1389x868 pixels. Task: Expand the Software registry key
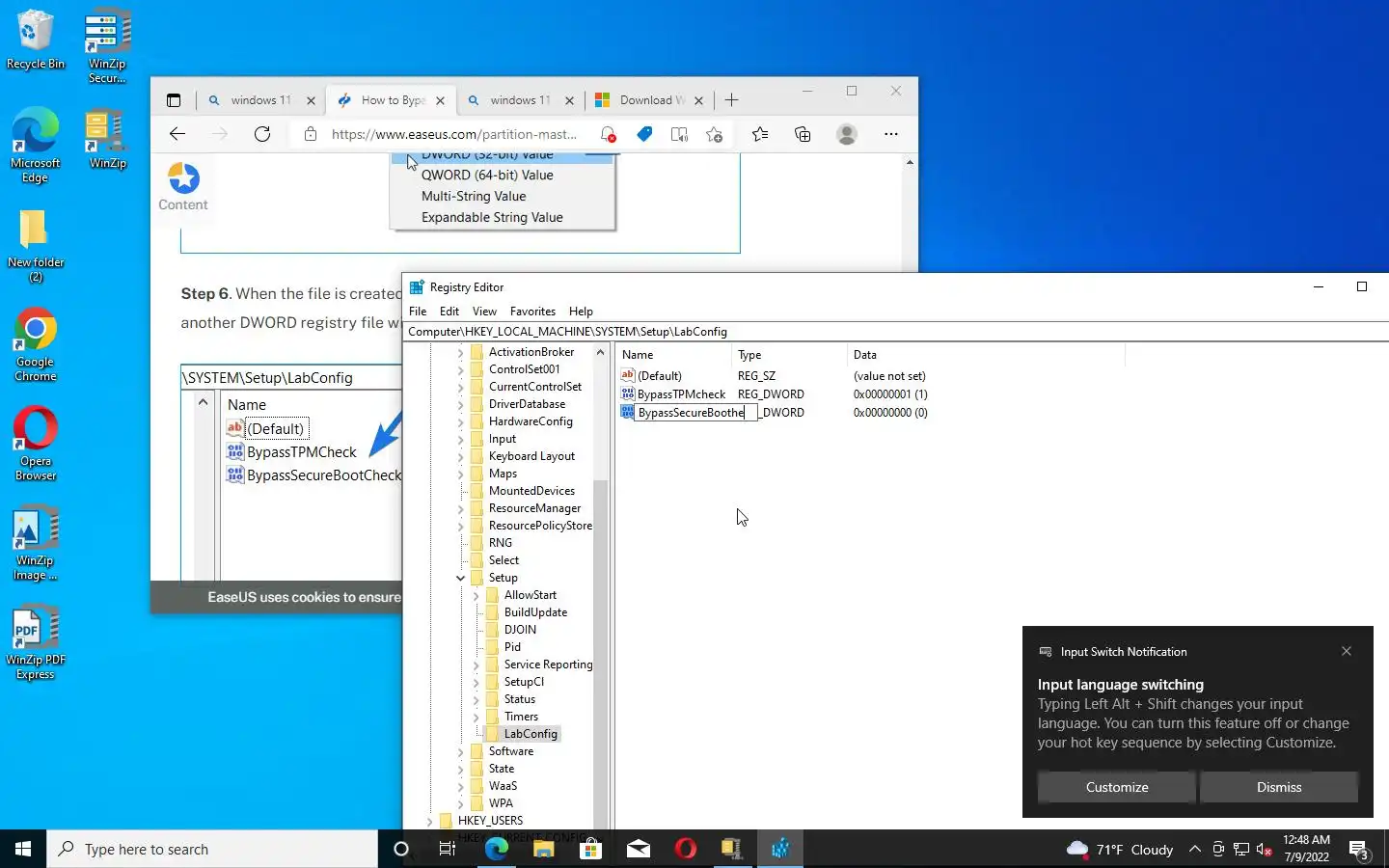pos(460,752)
